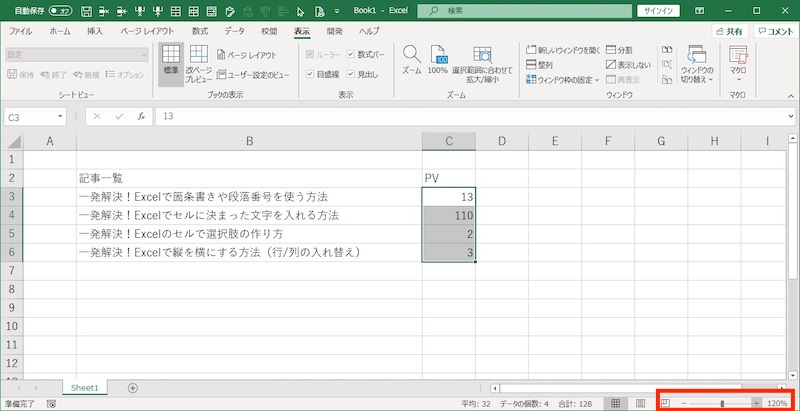Toggle the Gridlines (目盛線) checkbox
Viewport: 800px width, 411px height.
click(309, 74)
